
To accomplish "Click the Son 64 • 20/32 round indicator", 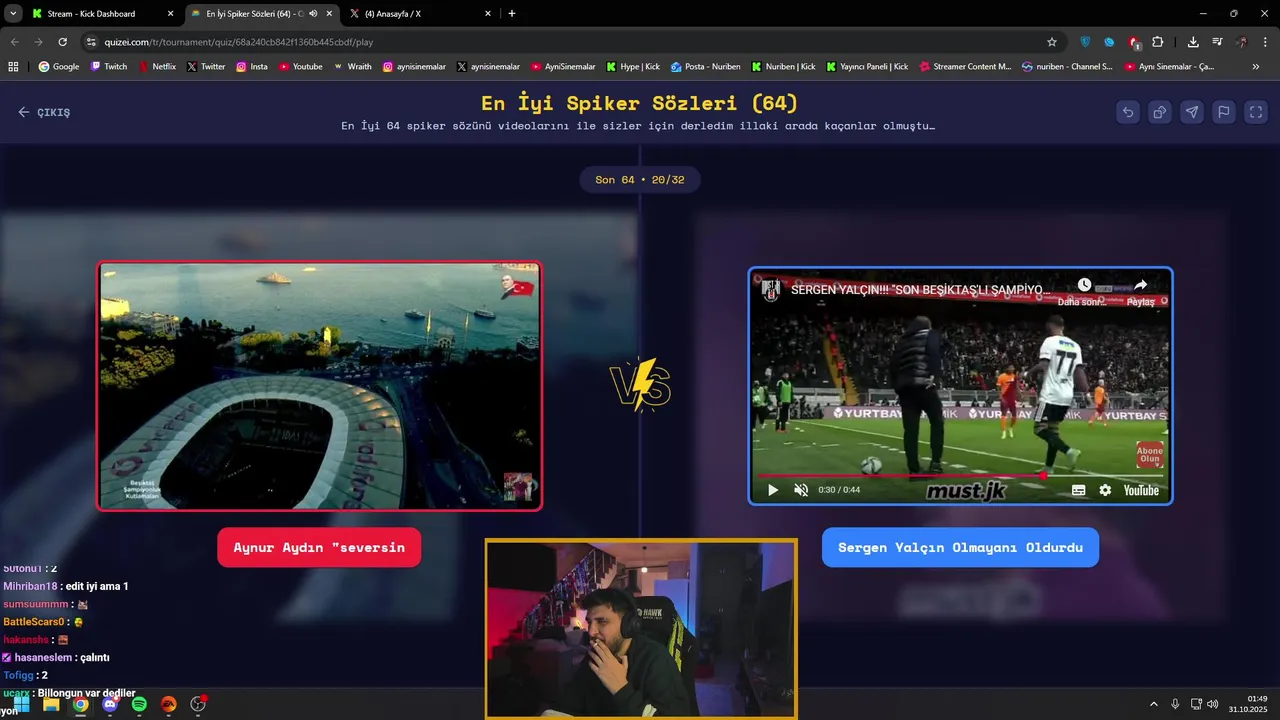I will (x=640, y=180).
